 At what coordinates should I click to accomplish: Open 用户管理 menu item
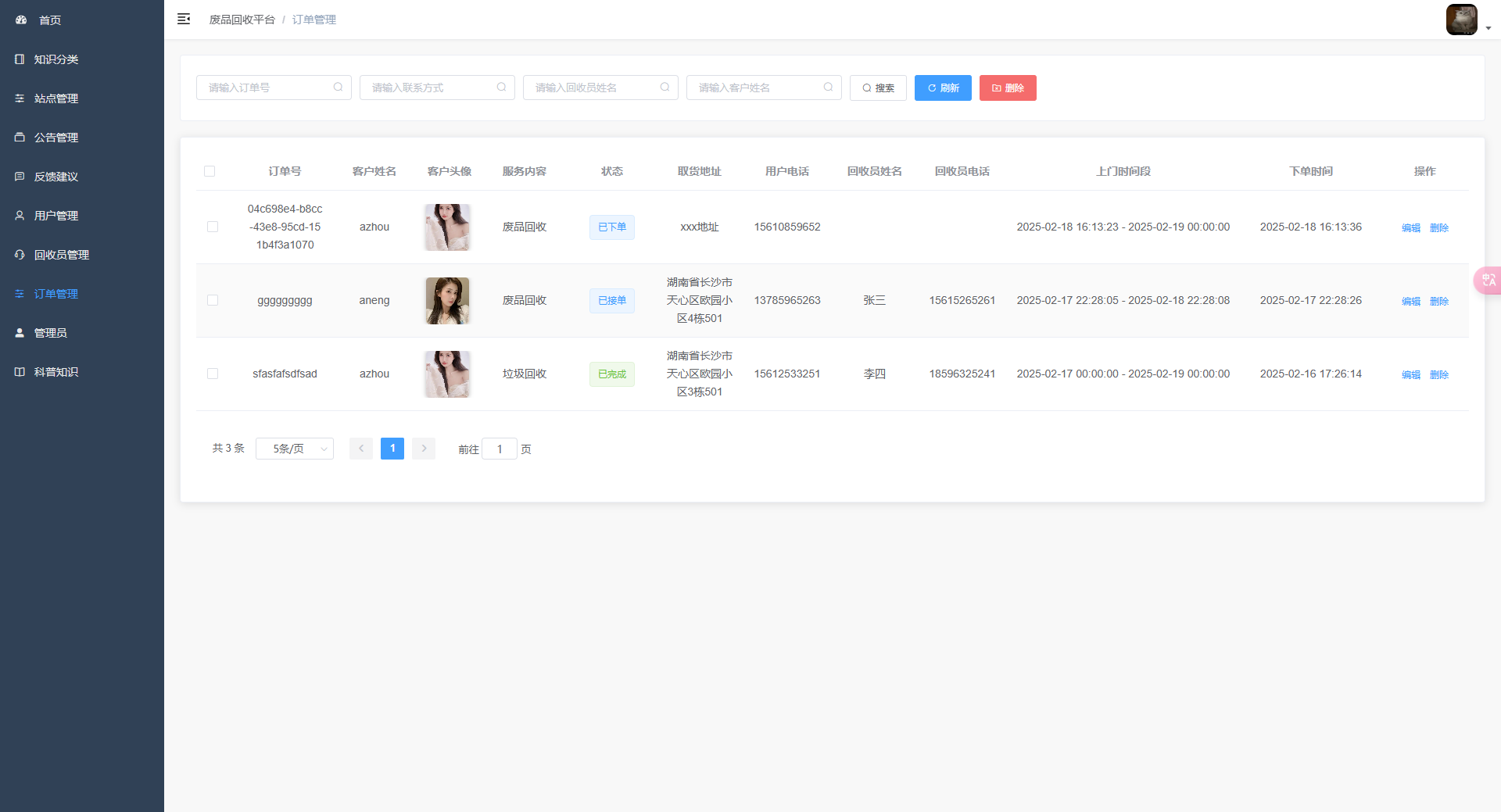tap(82, 216)
